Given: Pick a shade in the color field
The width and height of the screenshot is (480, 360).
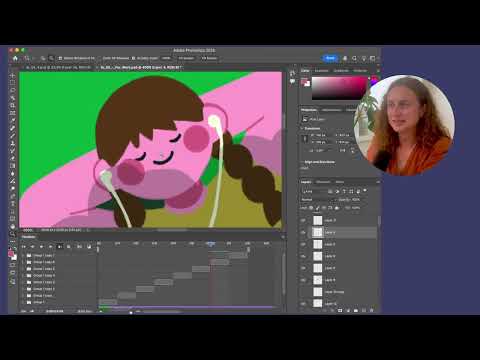Looking at the screenshot, I should 339,88.
